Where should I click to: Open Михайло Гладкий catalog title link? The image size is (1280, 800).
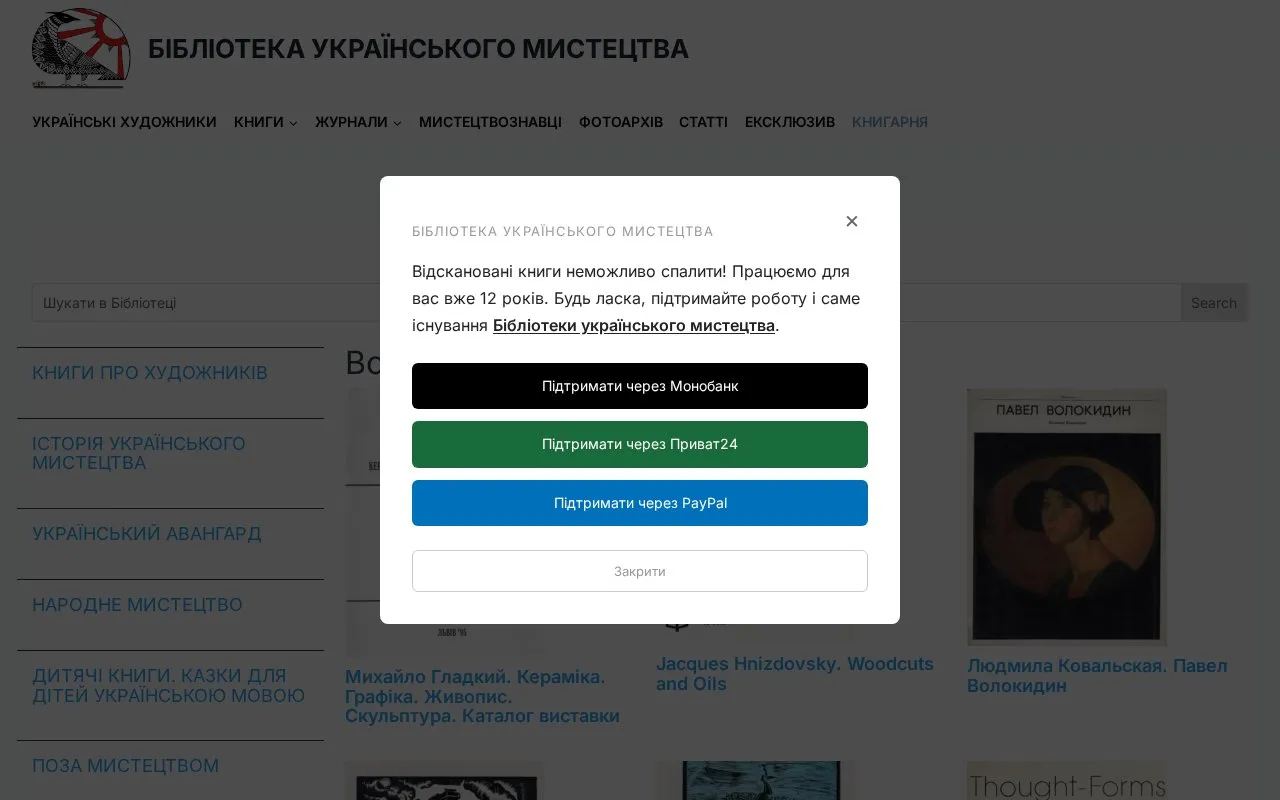coord(482,697)
